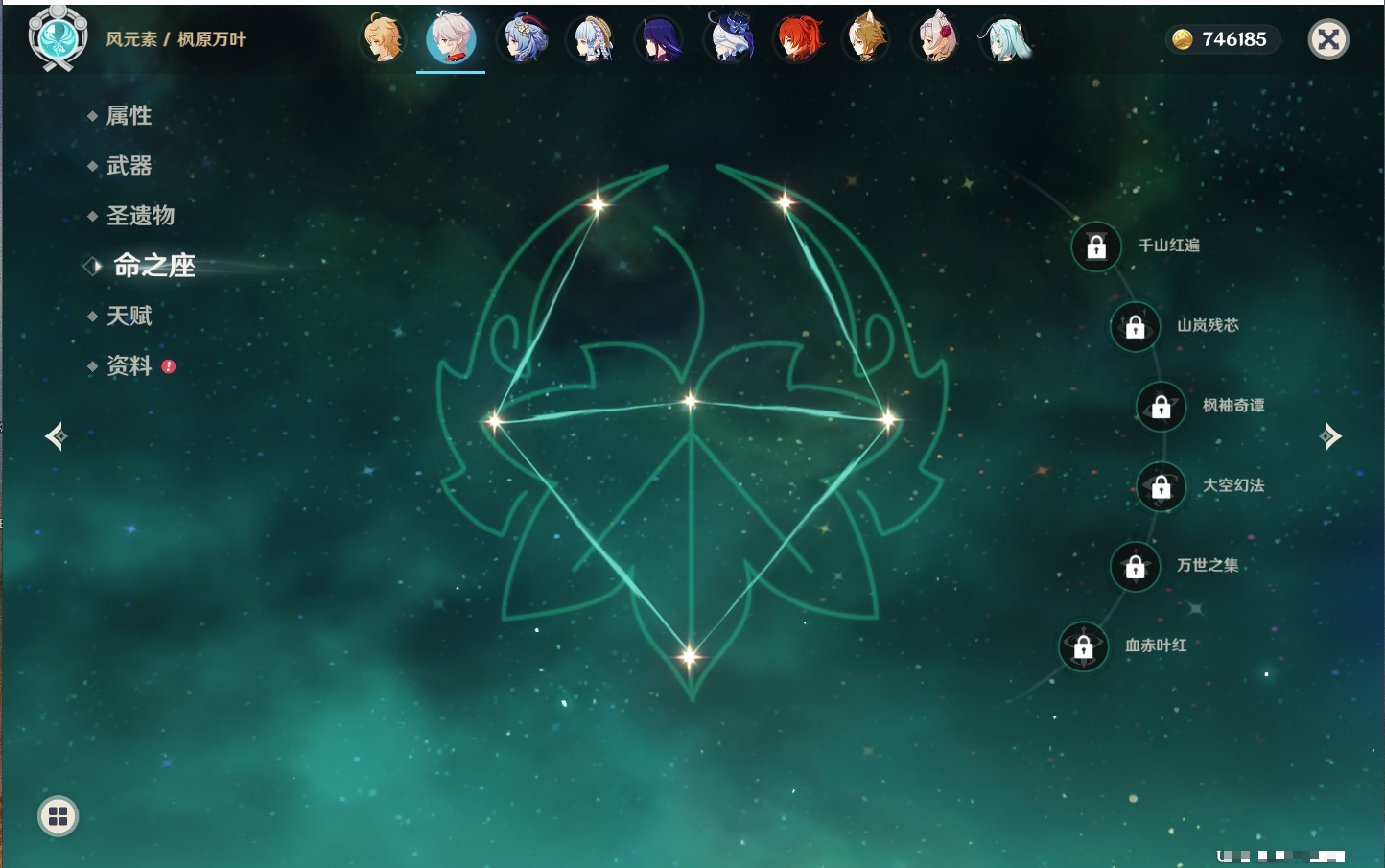The width and height of the screenshot is (1385, 868).
Task: Click the 山岚残芯 label text
Action: click(1208, 325)
